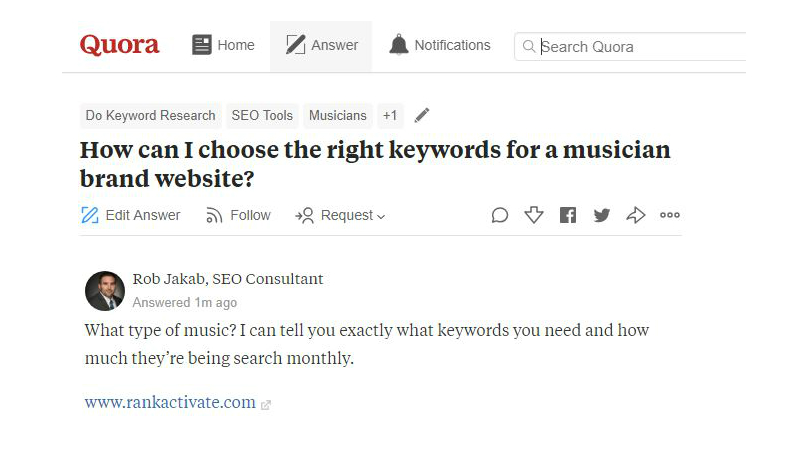The height and width of the screenshot is (450, 800).
Task: Open the three-dot more options menu
Action: tap(670, 215)
